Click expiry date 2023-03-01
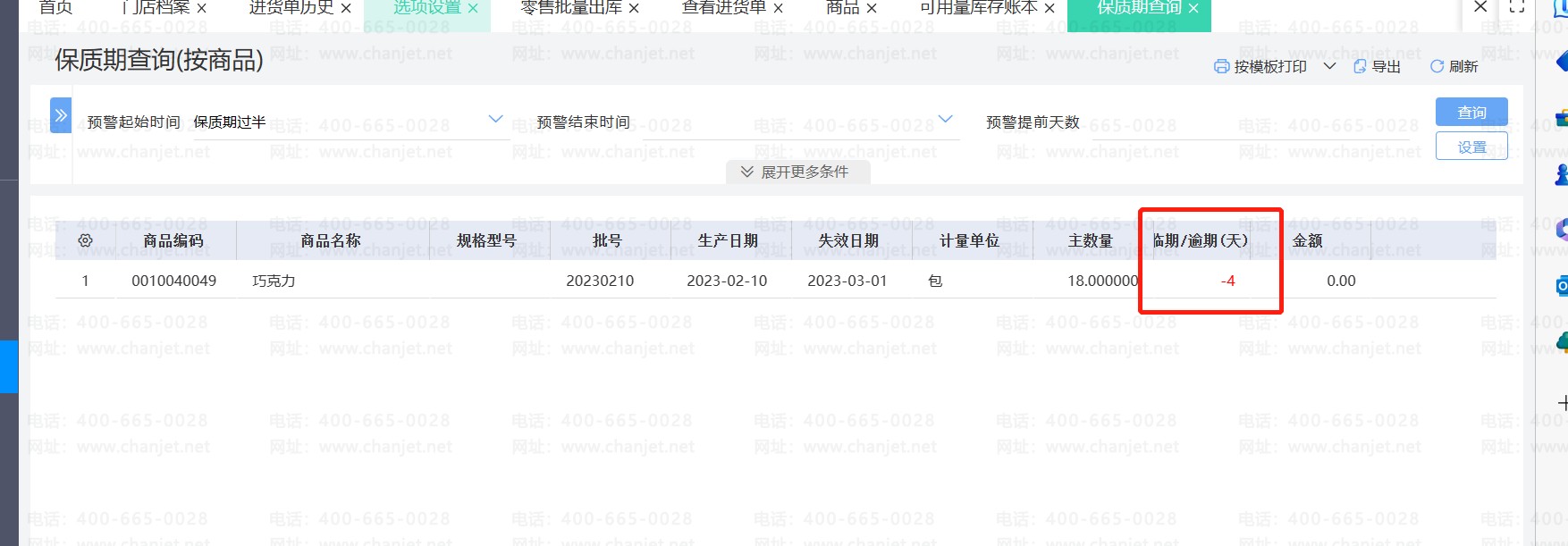 pos(847,281)
